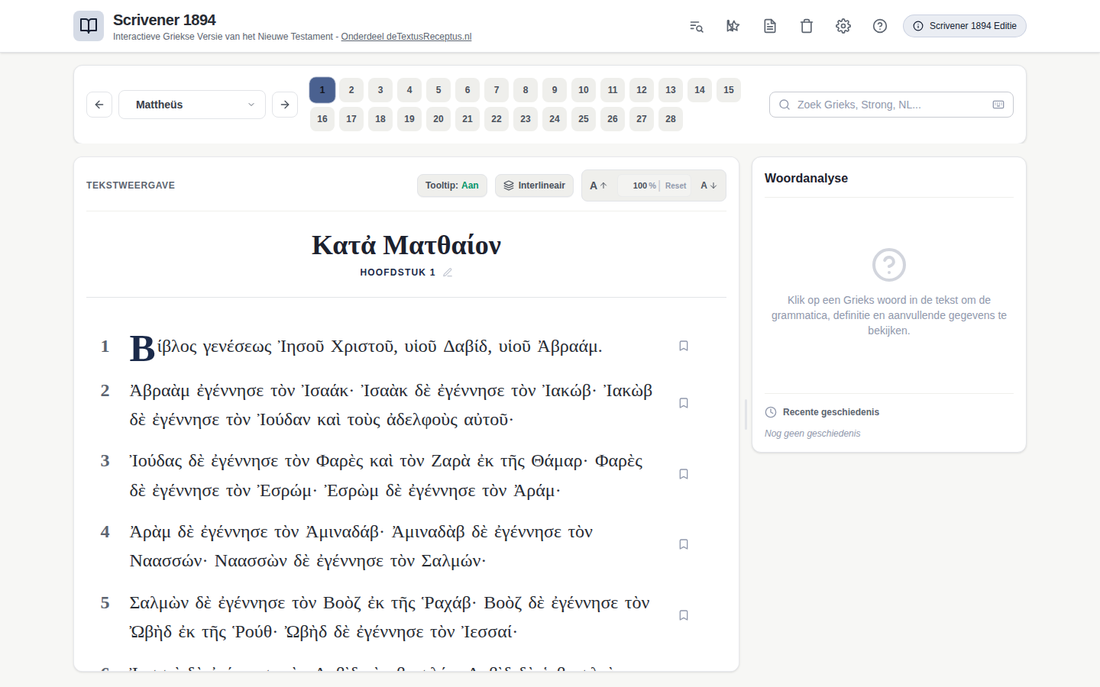
Task: Go to previous book with left arrow
Action: (x=99, y=105)
